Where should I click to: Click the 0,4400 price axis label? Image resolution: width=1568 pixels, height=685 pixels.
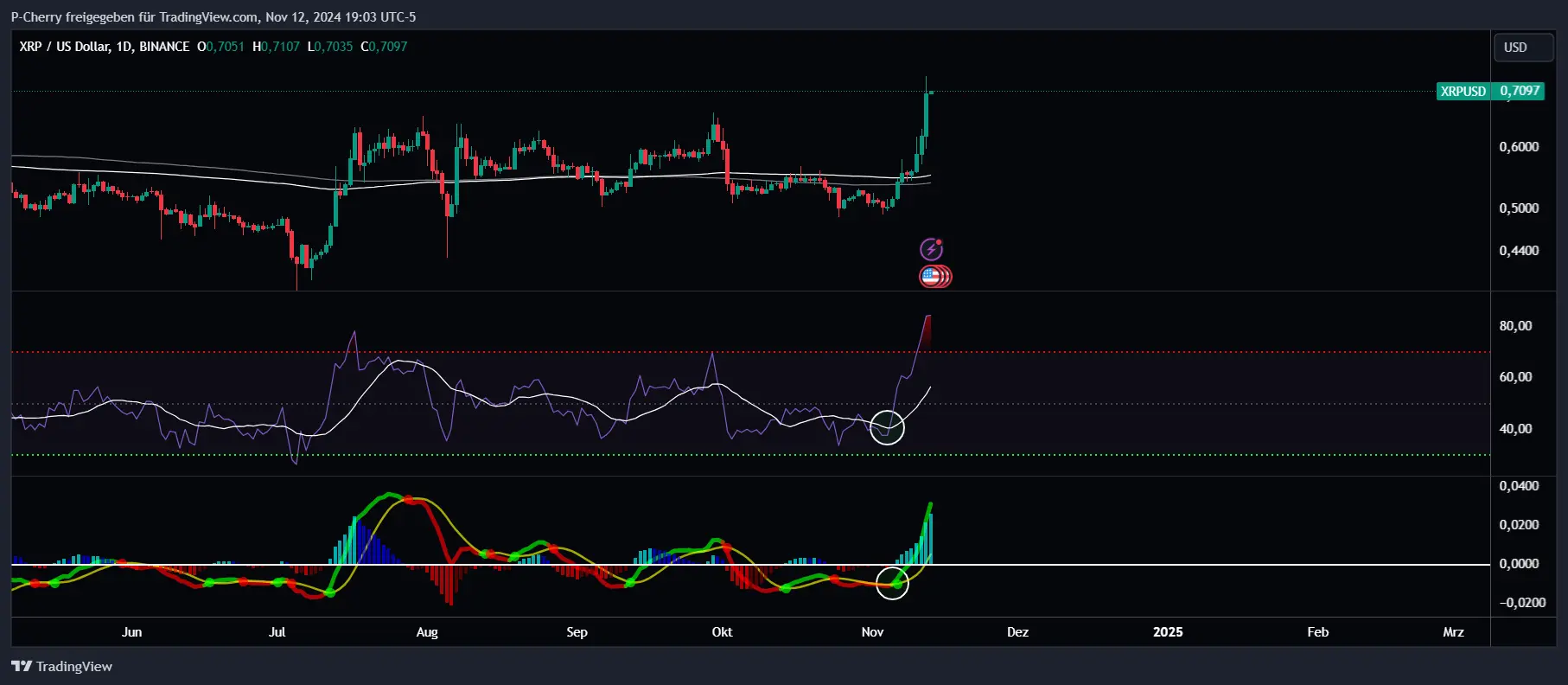pos(1519,250)
